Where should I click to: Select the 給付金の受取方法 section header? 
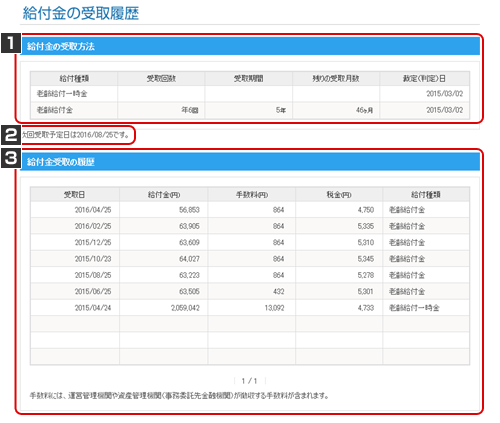tap(250, 46)
